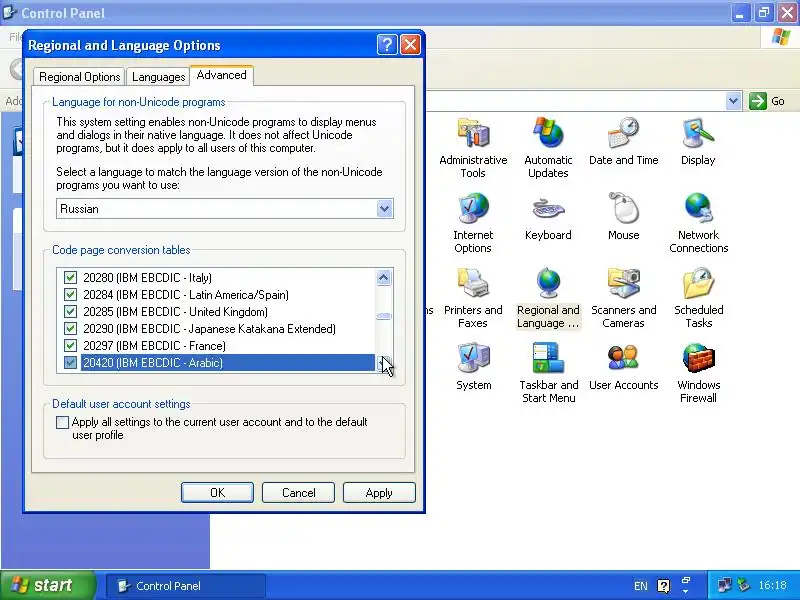Uncheck 20285 IBM EBCDIC United Kingdom
Screen dimensions: 800x600
tap(70, 311)
